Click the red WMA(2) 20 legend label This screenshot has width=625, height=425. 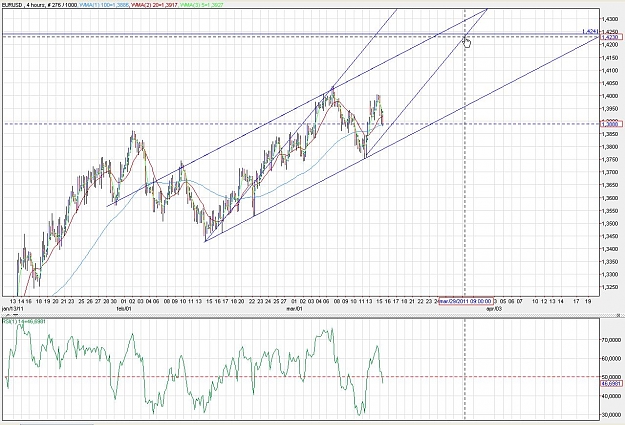[x=155, y=5]
